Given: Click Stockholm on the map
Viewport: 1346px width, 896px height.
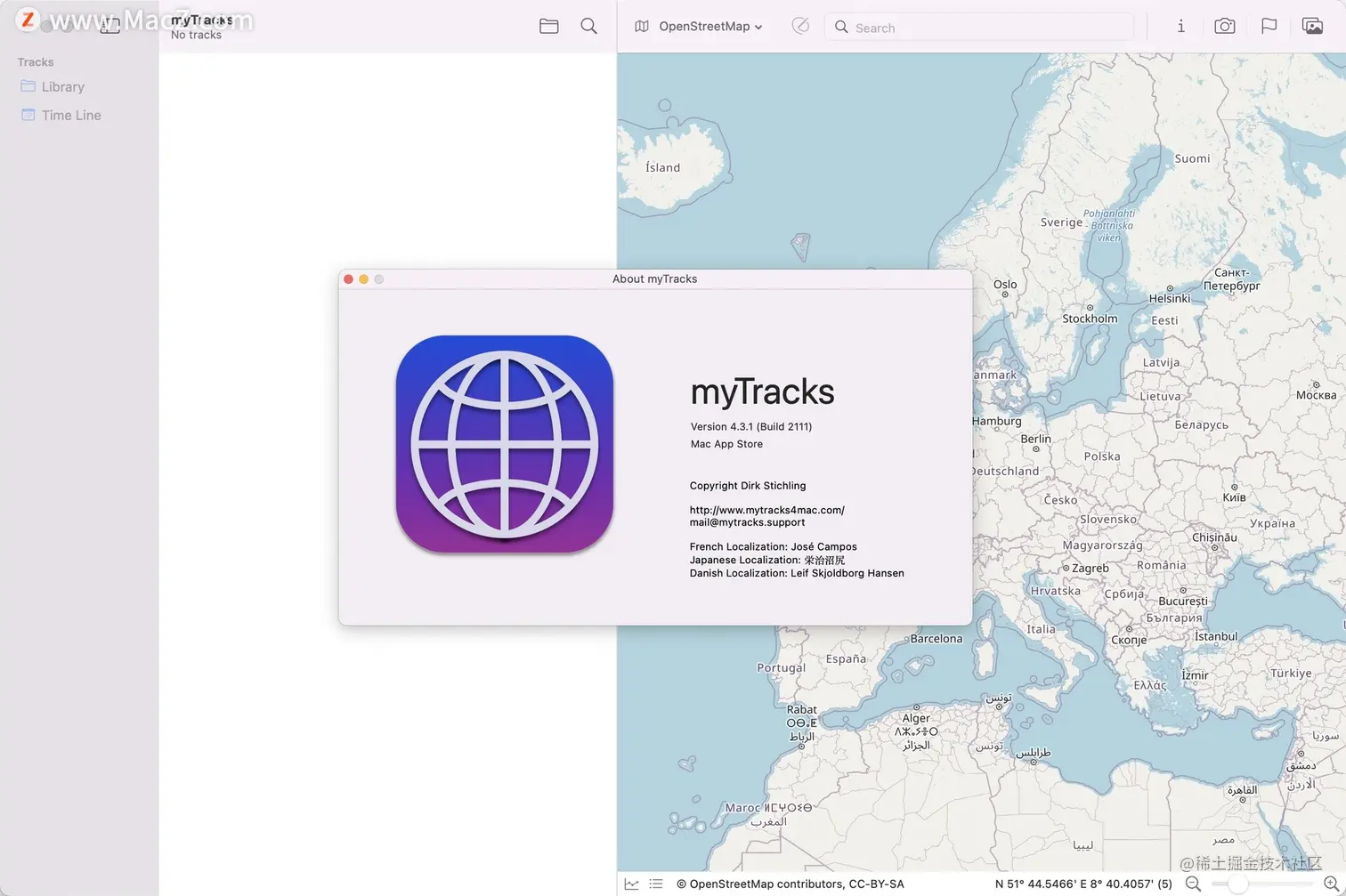Looking at the screenshot, I should tap(1090, 319).
